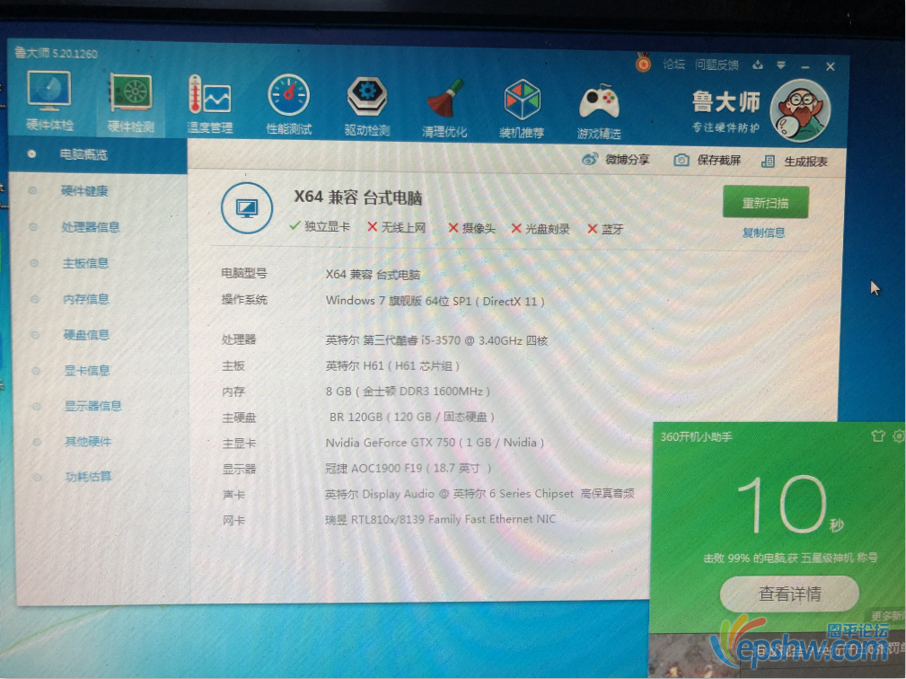Click the title bar download arrow icon

point(758,65)
